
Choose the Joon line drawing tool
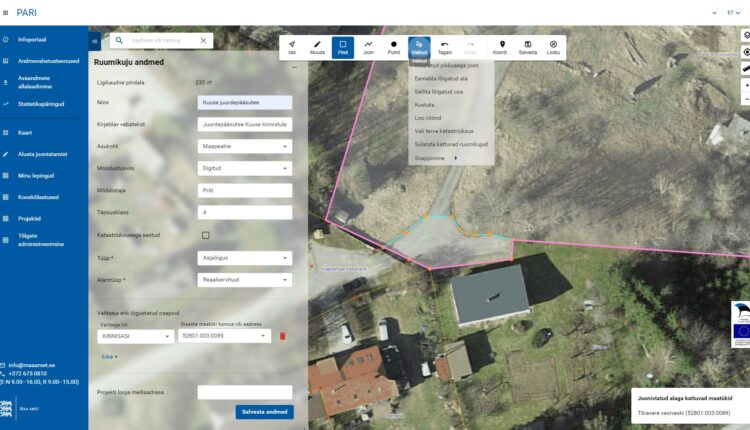tap(368, 47)
